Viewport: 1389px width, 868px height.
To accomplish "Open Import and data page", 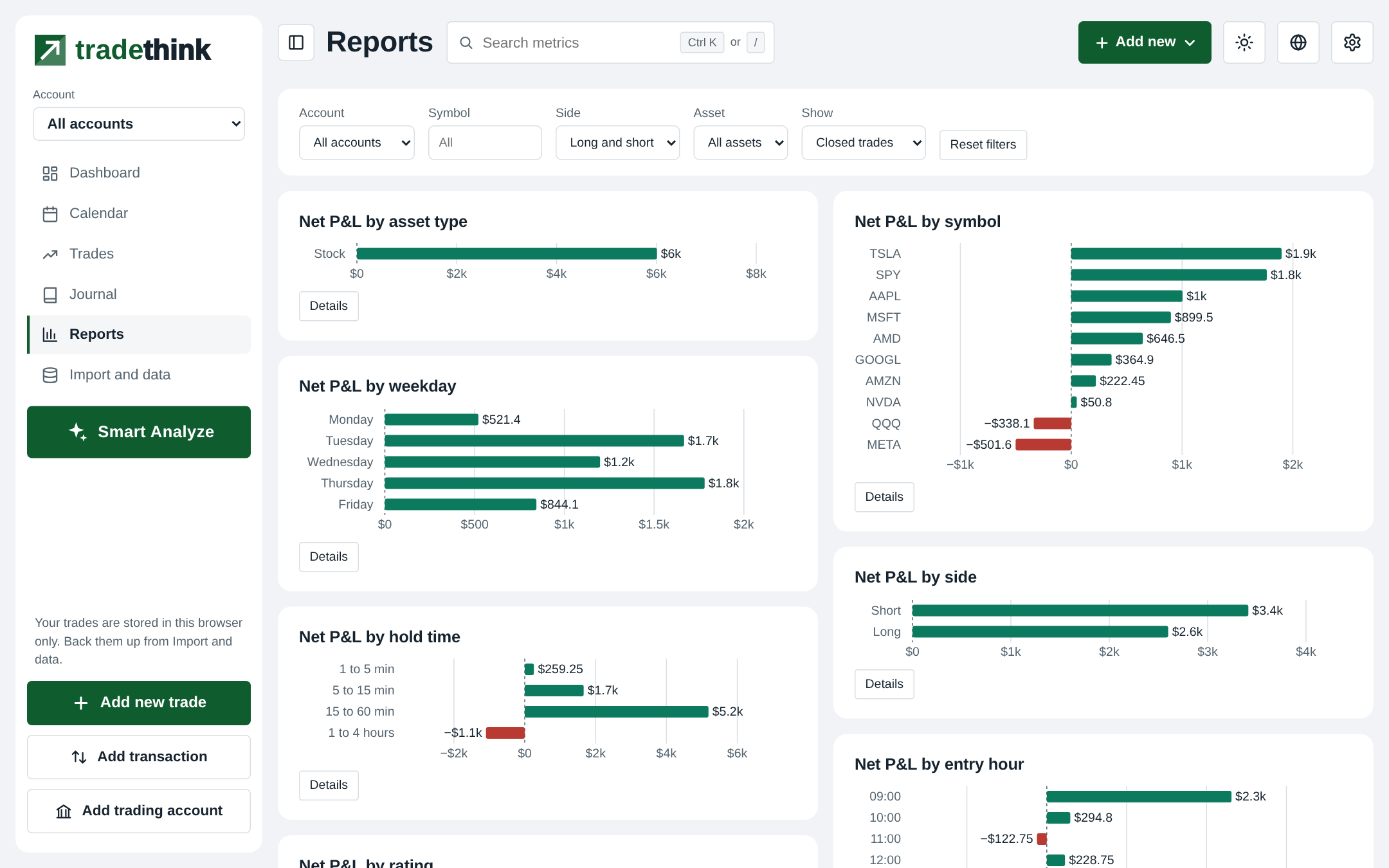I will tap(139, 375).
